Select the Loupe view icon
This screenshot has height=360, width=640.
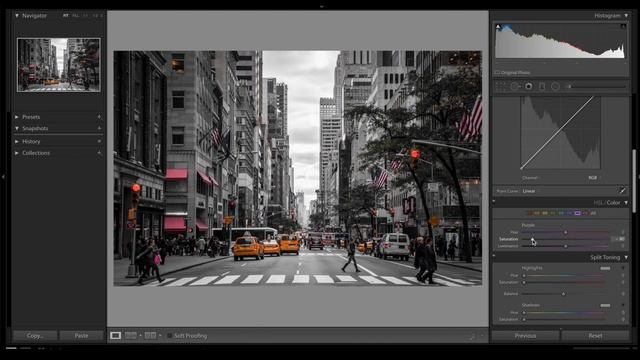pos(116,336)
